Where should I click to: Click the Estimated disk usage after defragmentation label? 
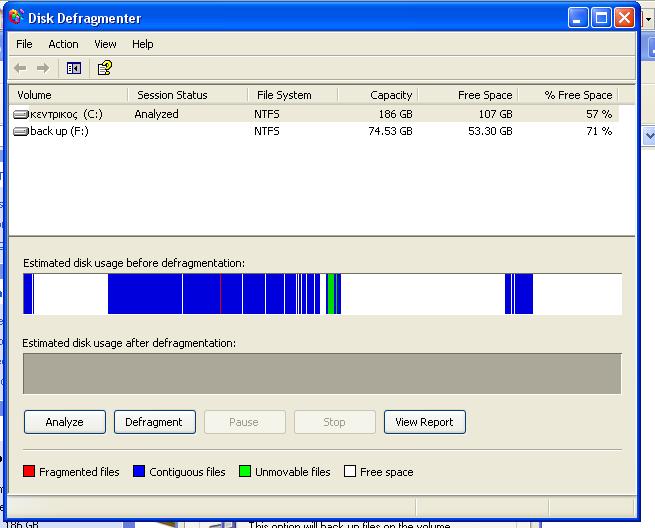[129, 343]
